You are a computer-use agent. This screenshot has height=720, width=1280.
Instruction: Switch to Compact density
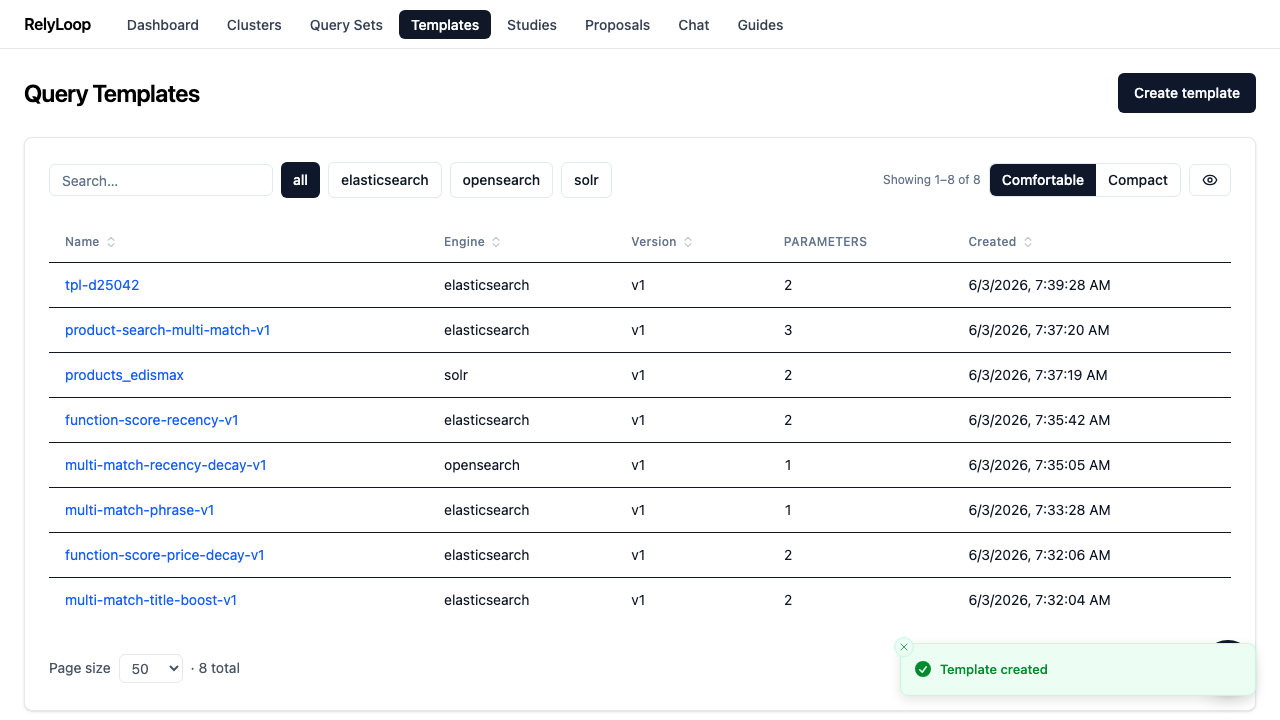coord(1138,180)
